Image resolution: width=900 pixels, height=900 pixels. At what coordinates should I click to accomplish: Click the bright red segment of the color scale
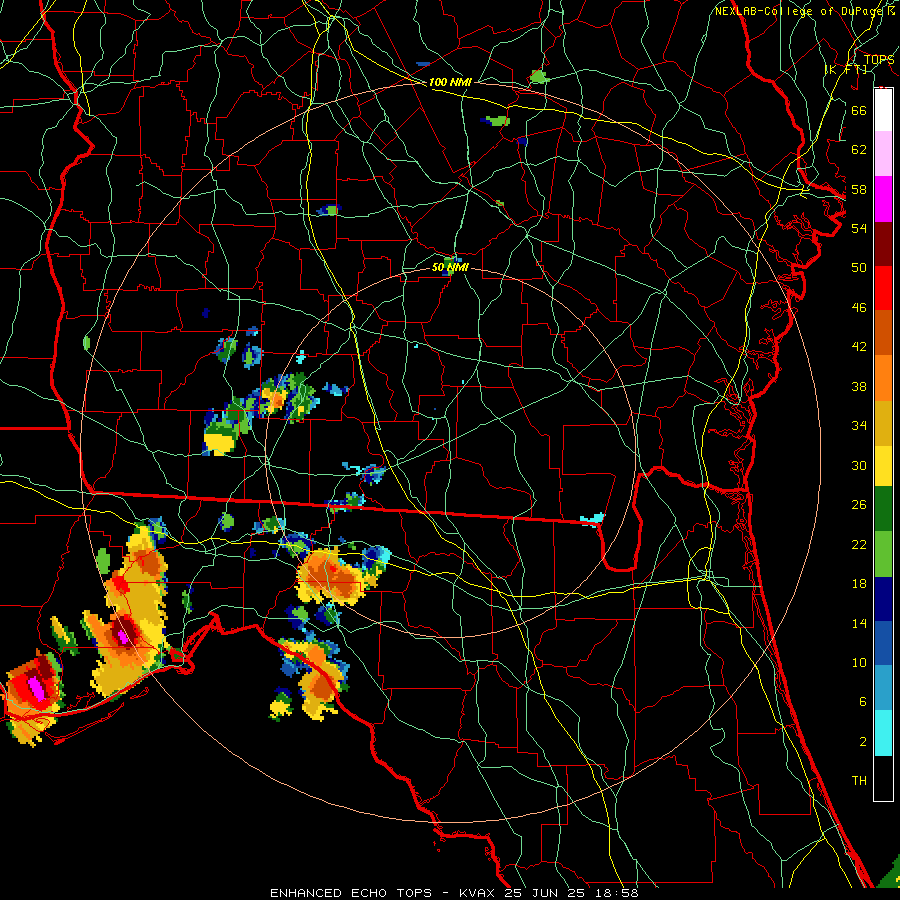pos(883,288)
